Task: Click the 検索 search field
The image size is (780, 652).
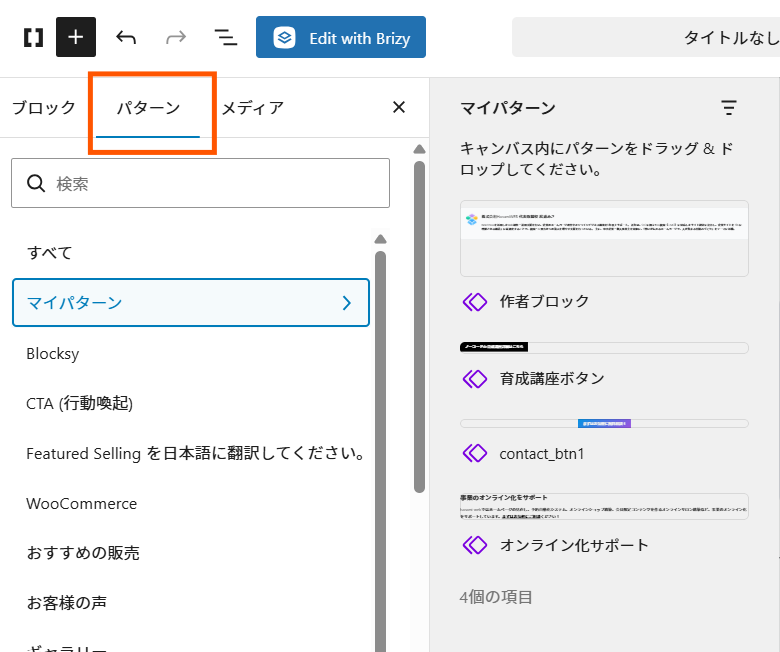Action: (200, 184)
